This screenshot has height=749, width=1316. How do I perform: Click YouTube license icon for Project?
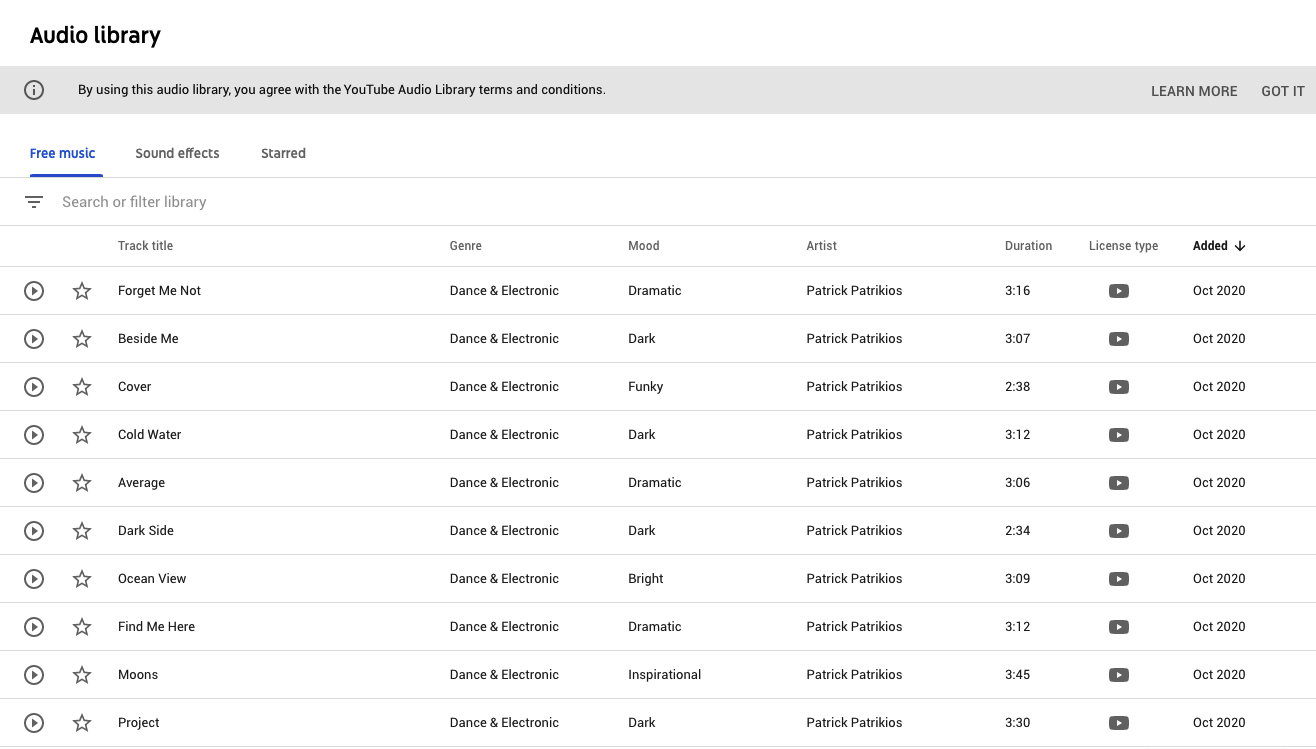tap(1119, 723)
